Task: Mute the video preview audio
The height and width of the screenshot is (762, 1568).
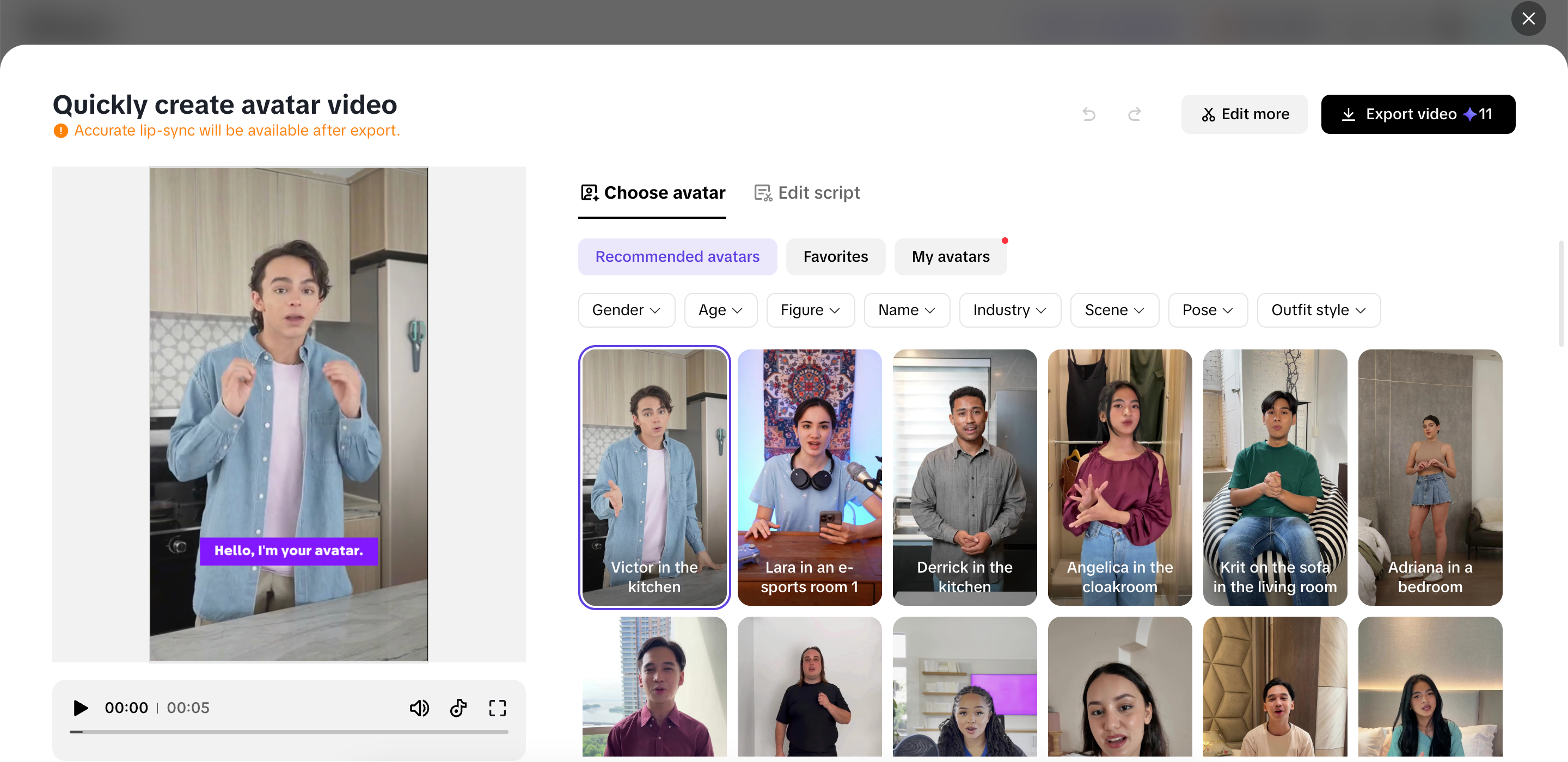Action: click(x=419, y=708)
